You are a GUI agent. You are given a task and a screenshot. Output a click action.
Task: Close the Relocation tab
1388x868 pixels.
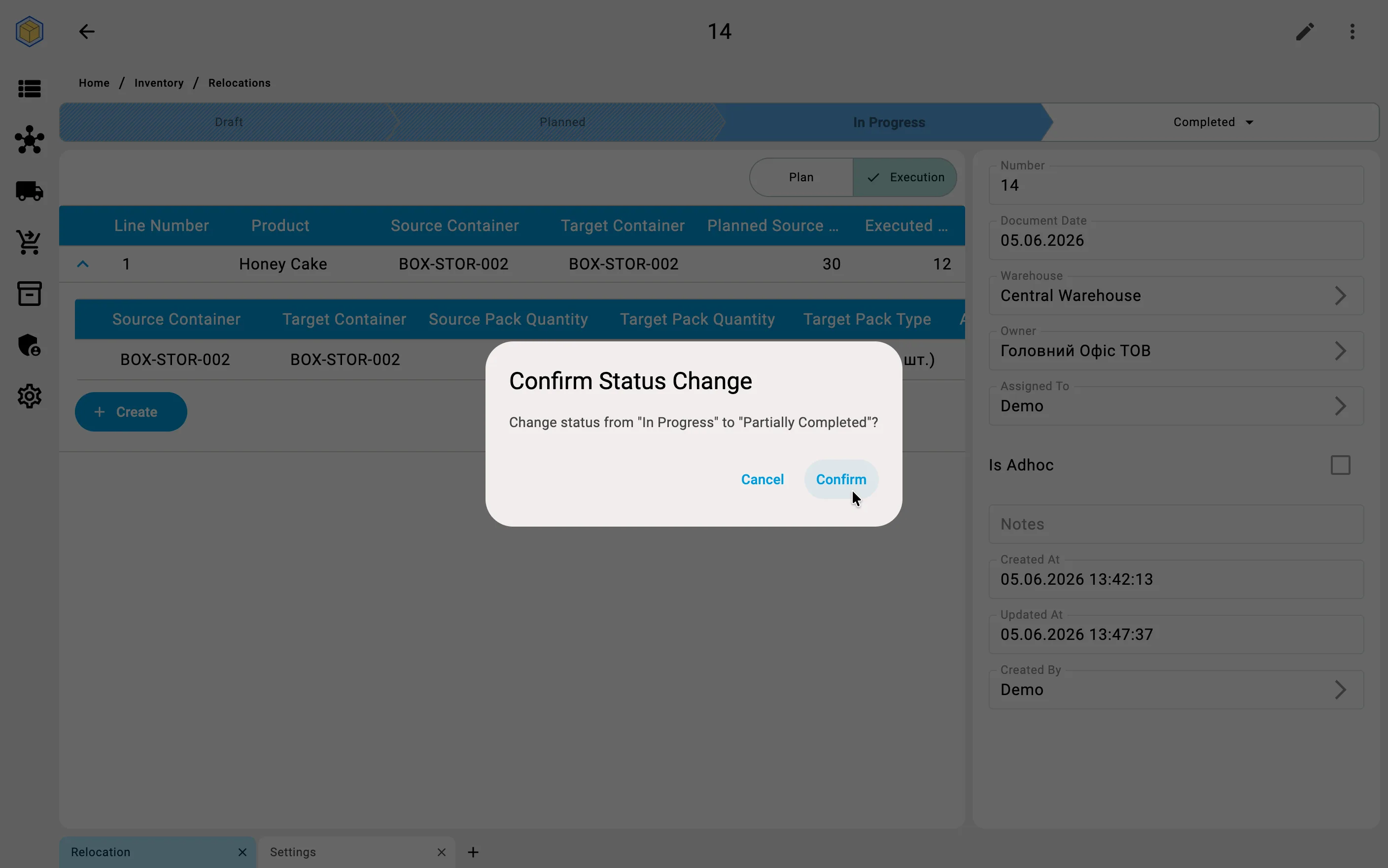pyautogui.click(x=243, y=852)
